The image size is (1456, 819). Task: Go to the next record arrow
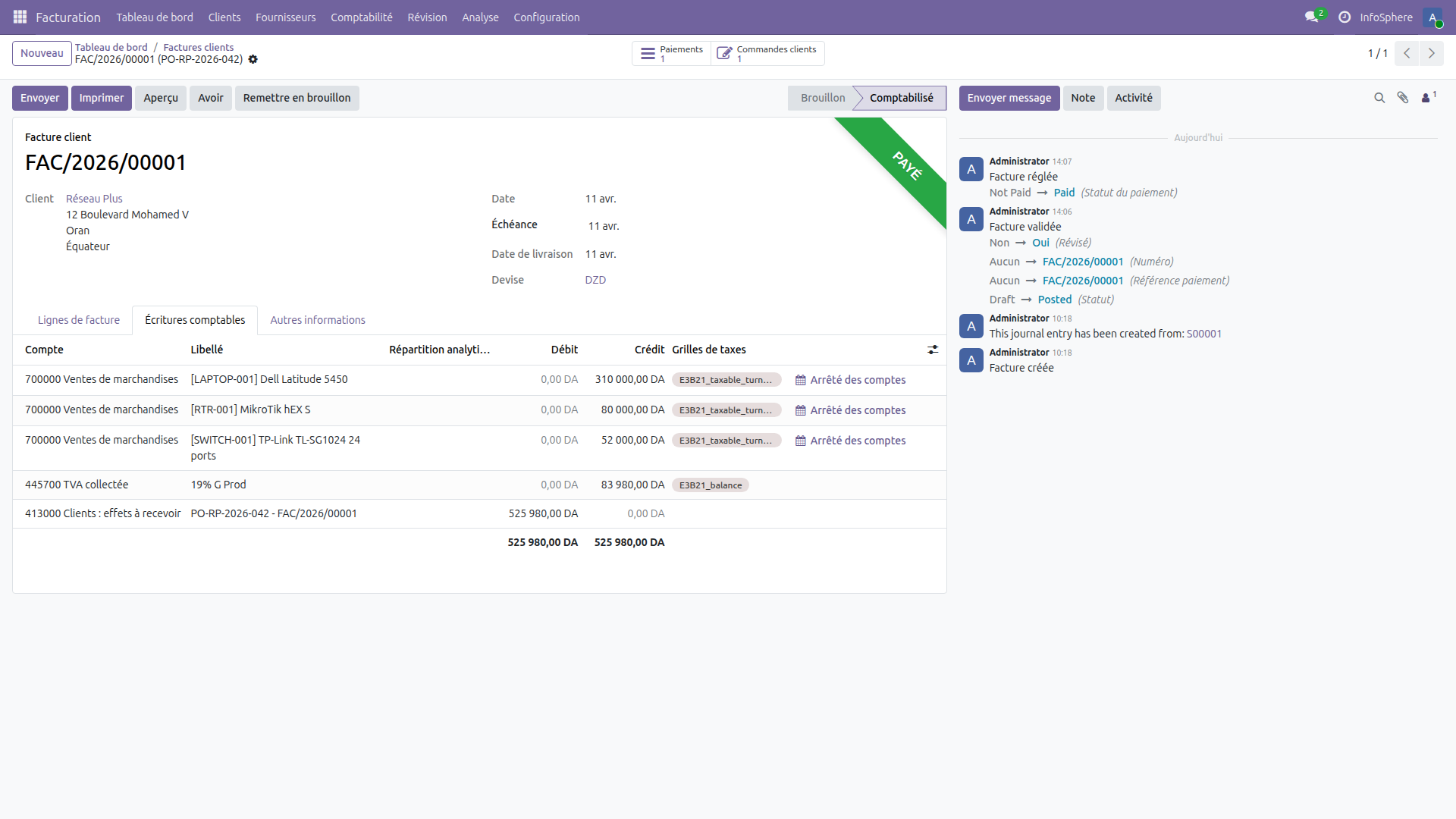pos(1431,53)
